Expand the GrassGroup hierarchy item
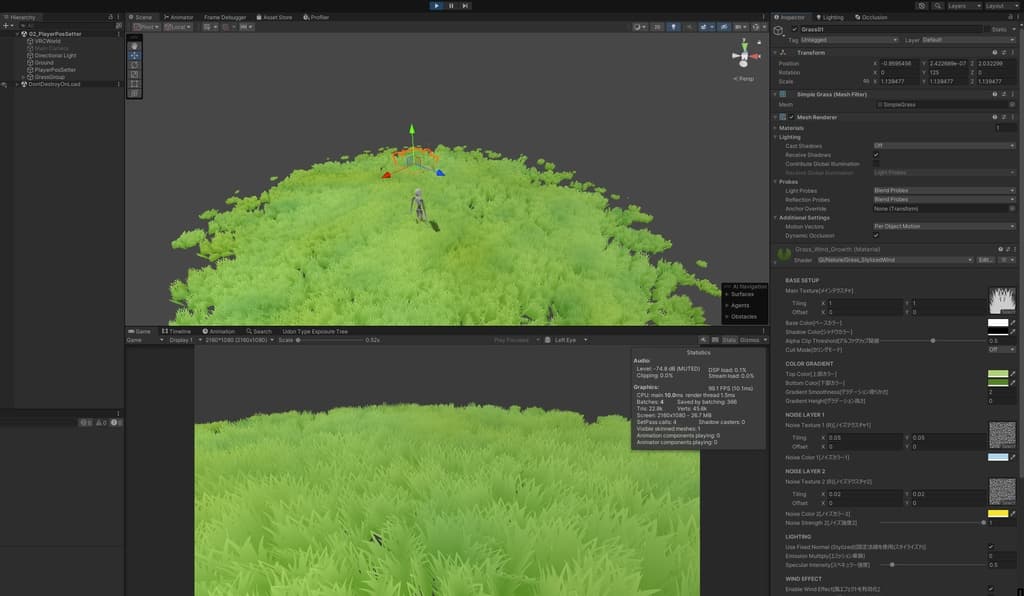Image resolution: width=1024 pixels, height=596 pixels. coord(24,77)
